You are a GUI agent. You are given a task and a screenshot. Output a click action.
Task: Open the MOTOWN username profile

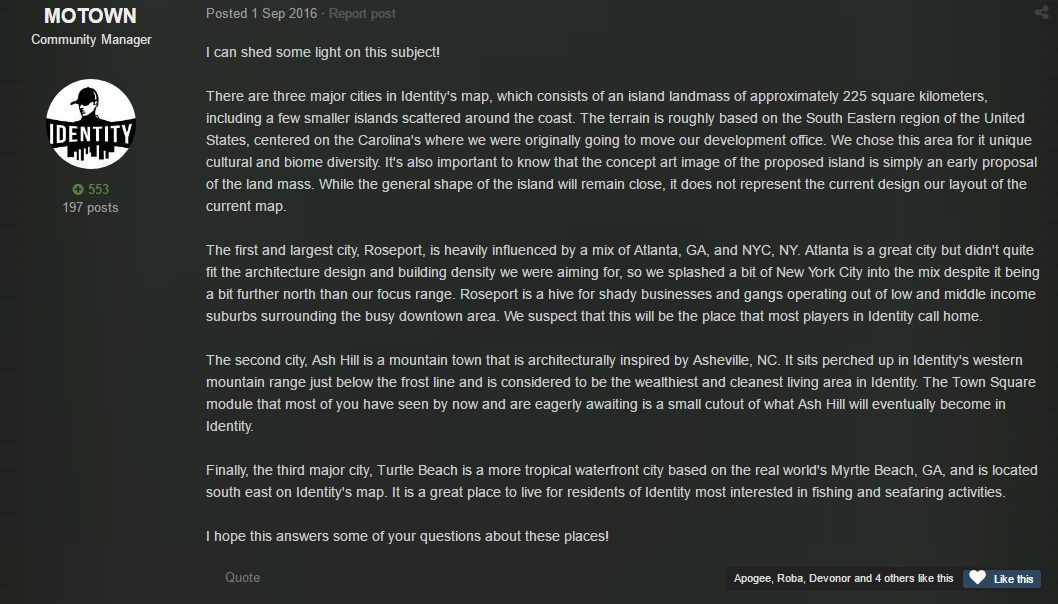90,16
